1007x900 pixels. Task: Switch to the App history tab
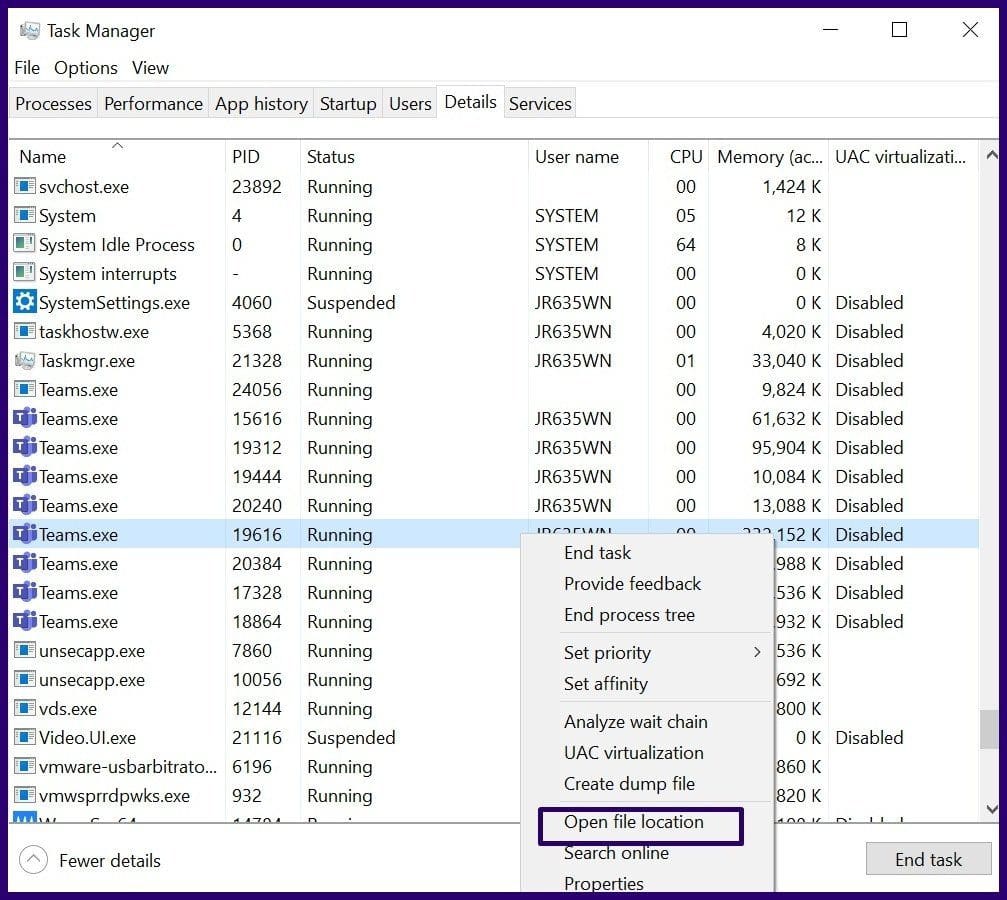pyautogui.click(x=261, y=103)
